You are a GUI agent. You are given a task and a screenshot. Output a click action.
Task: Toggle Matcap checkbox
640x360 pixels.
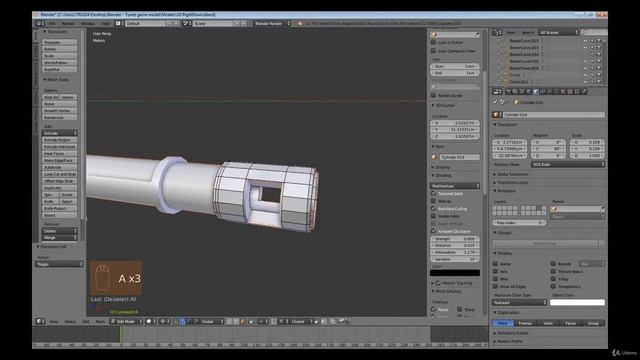pyautogui.click(x=433, y=201)
